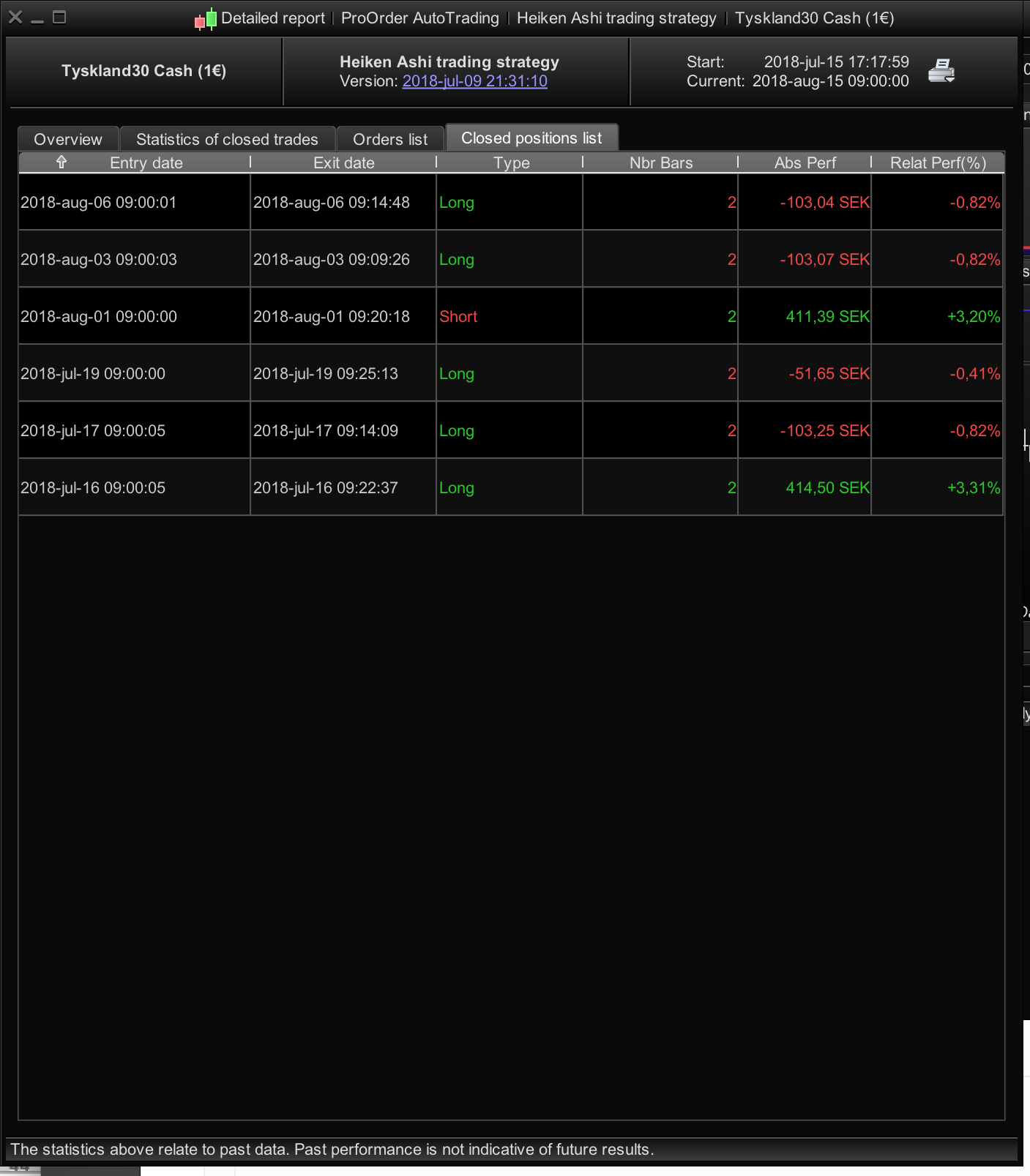The height and width of the screenshot is (1176, 1030).
Task: Sort by Exit date column header
Action: click(x=344, y=162)
